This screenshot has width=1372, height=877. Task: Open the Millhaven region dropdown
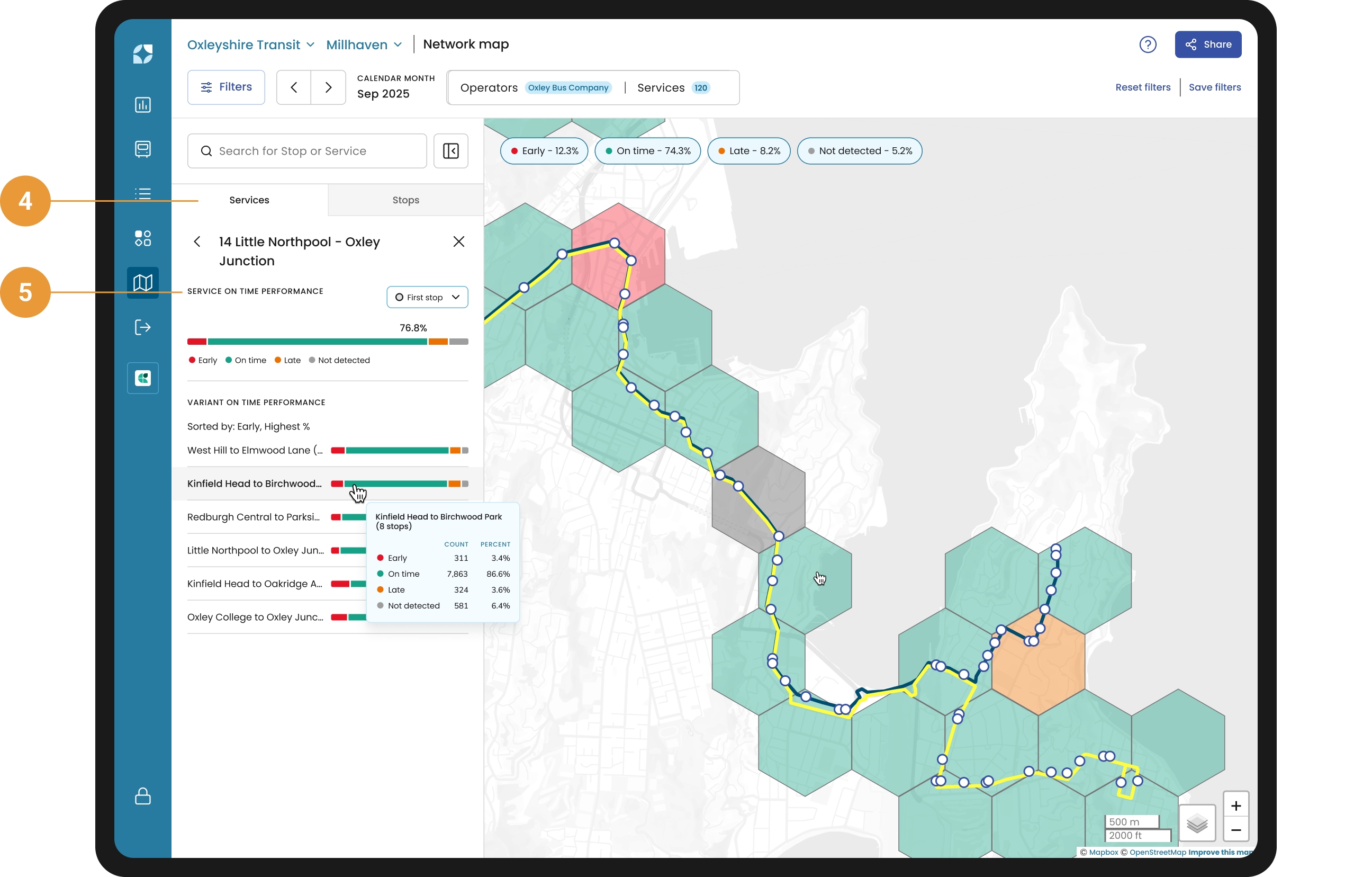click(364, 44)
